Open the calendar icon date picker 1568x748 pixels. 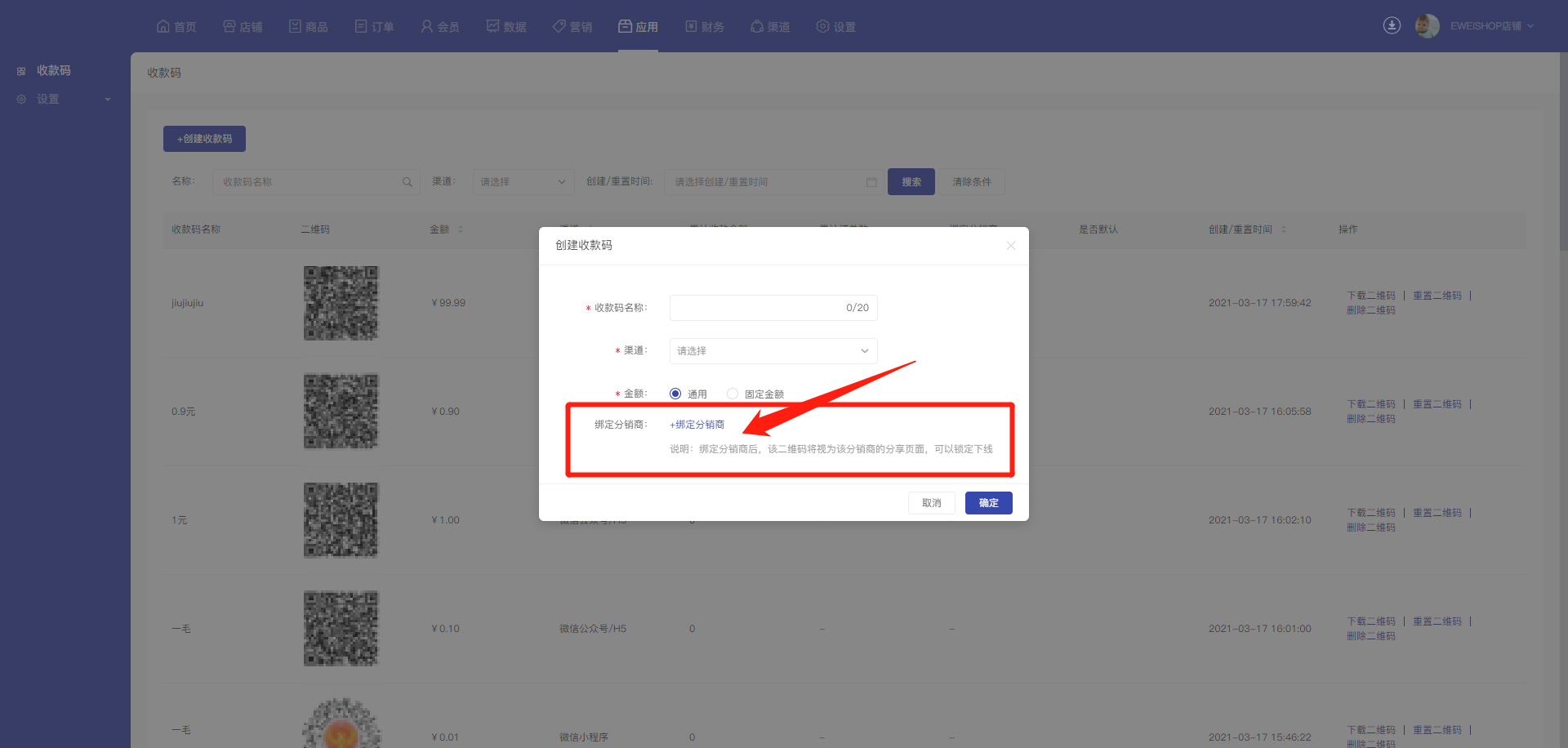coord(871,182)
